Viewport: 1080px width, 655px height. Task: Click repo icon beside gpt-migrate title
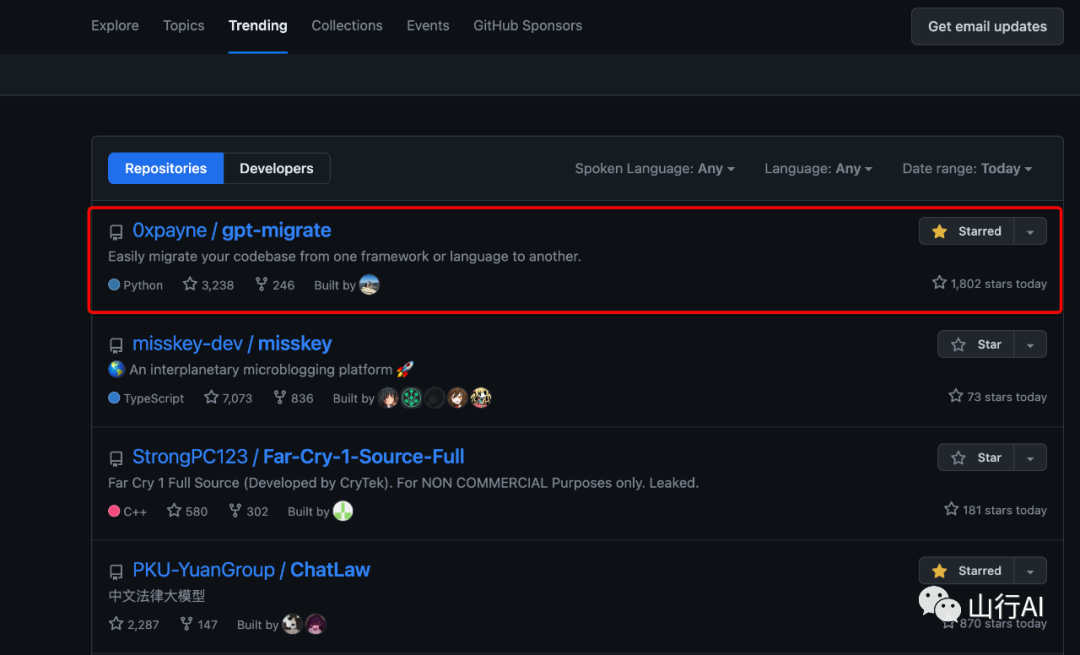pos(116,232)
